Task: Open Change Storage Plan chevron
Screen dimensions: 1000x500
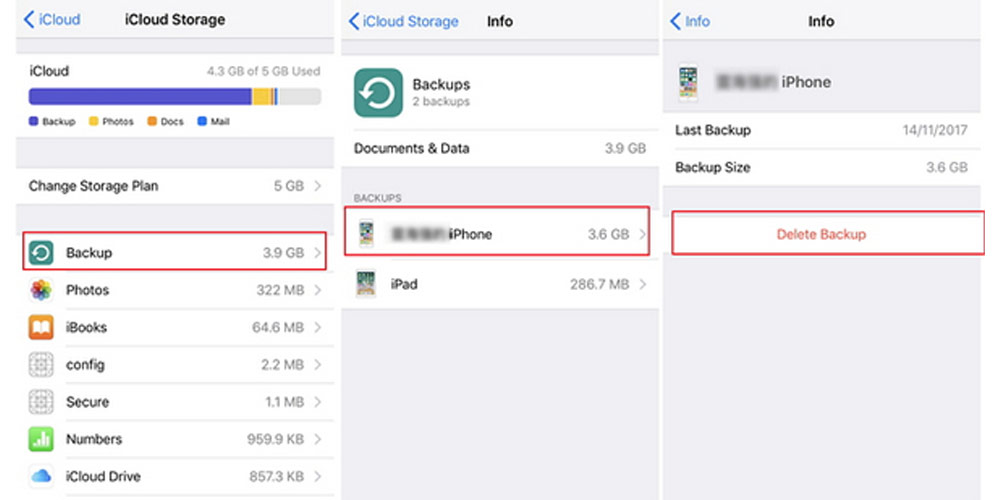Action: coord(318,186)
